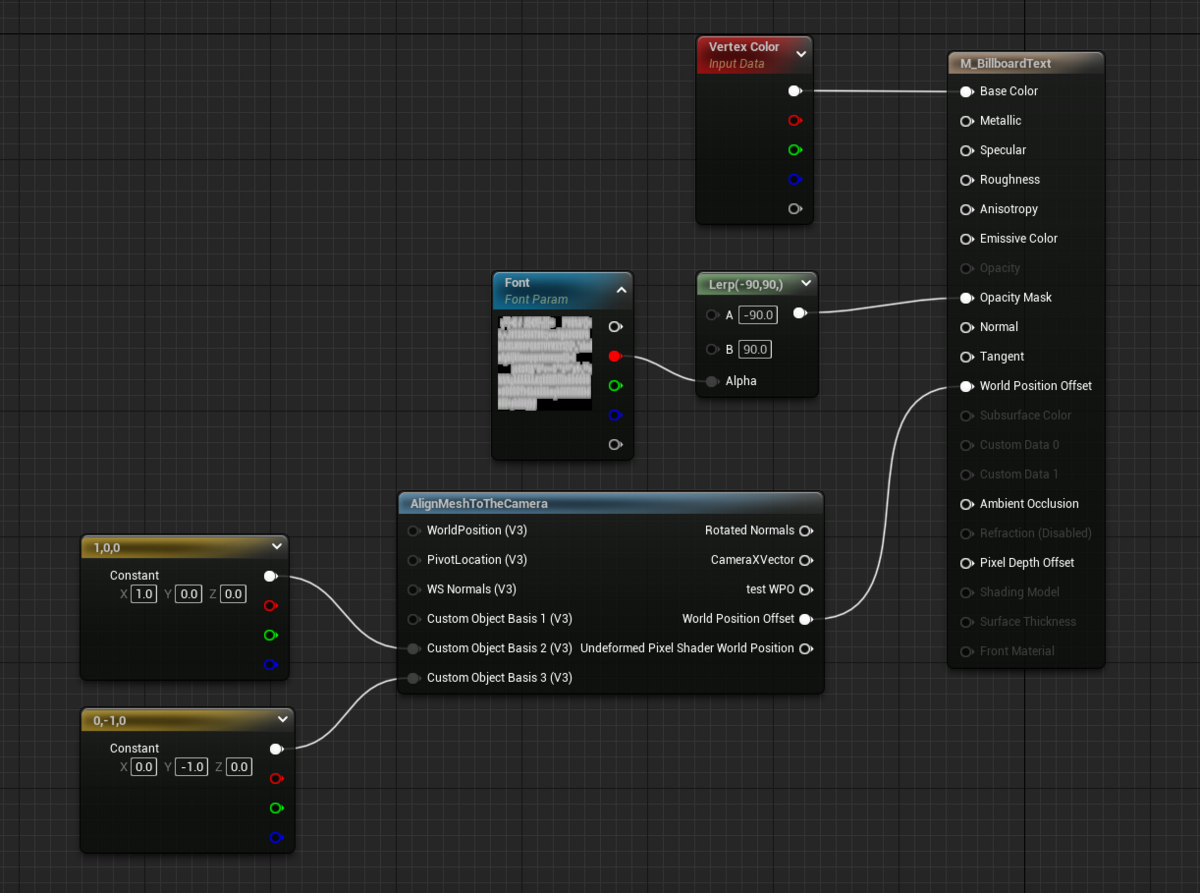This screenshot has height=893, width=1200.
Task: Click the Y value field showing -1.0
Action: click(190, 766)
